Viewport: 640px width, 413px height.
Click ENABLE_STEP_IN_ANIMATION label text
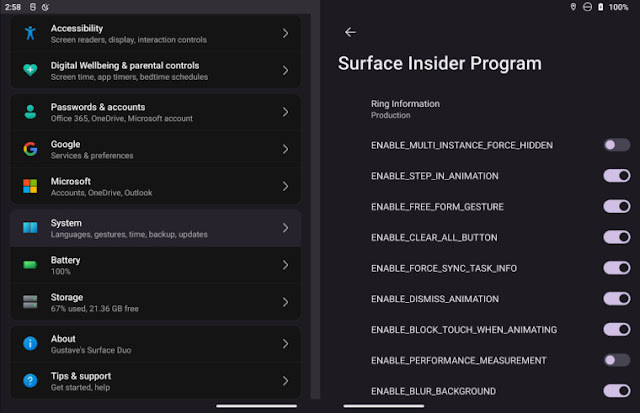434,176
